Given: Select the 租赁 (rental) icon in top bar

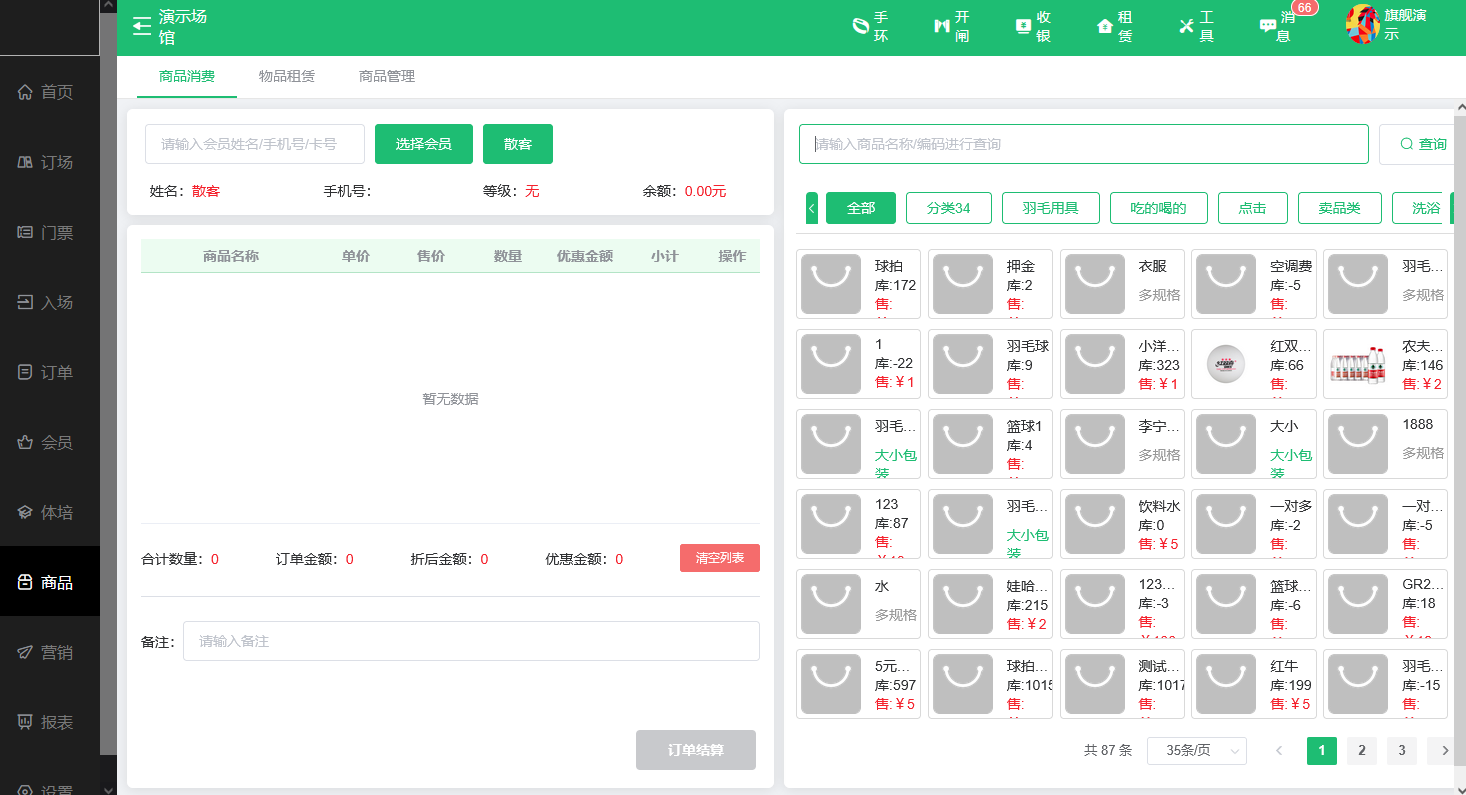Looking at the screenshot, I should [x=1111, y=27].
